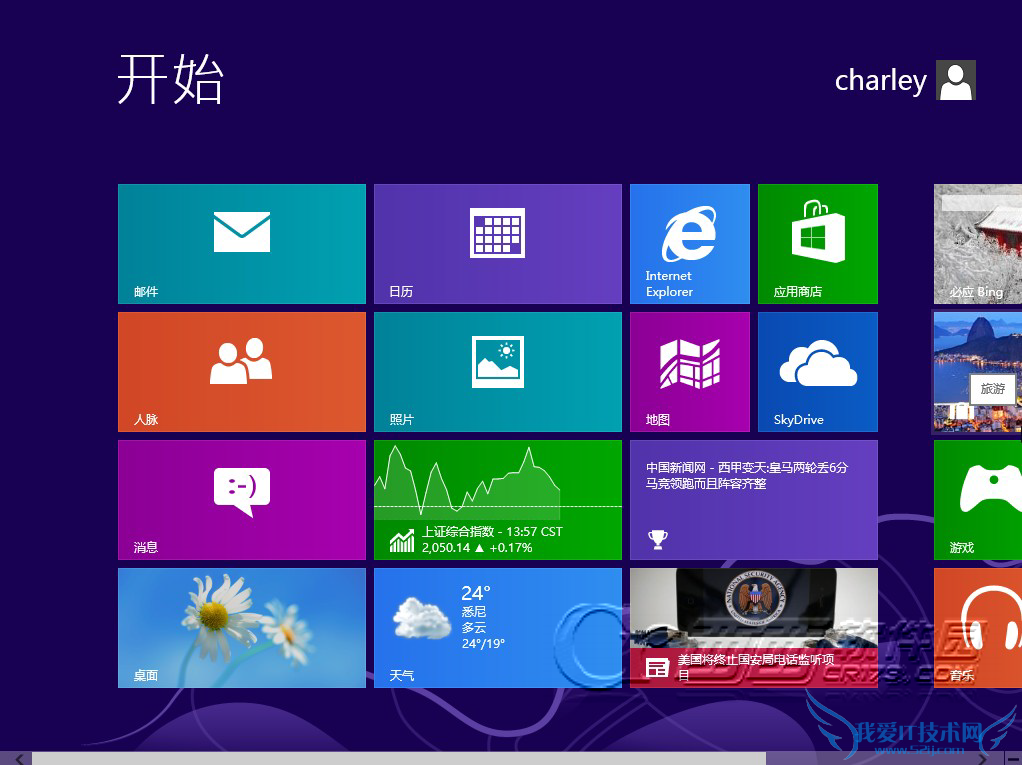Open the Store (应用商店) tile
This screenshot has height=765, width=1022.
pyautogui.click(x=818, y=244)
